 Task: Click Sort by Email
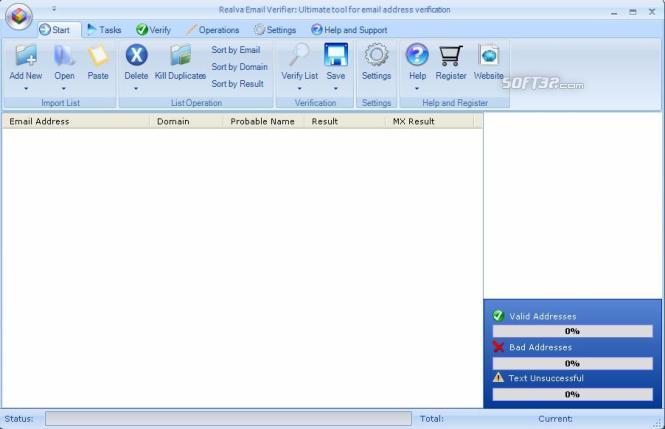point(235,50)
